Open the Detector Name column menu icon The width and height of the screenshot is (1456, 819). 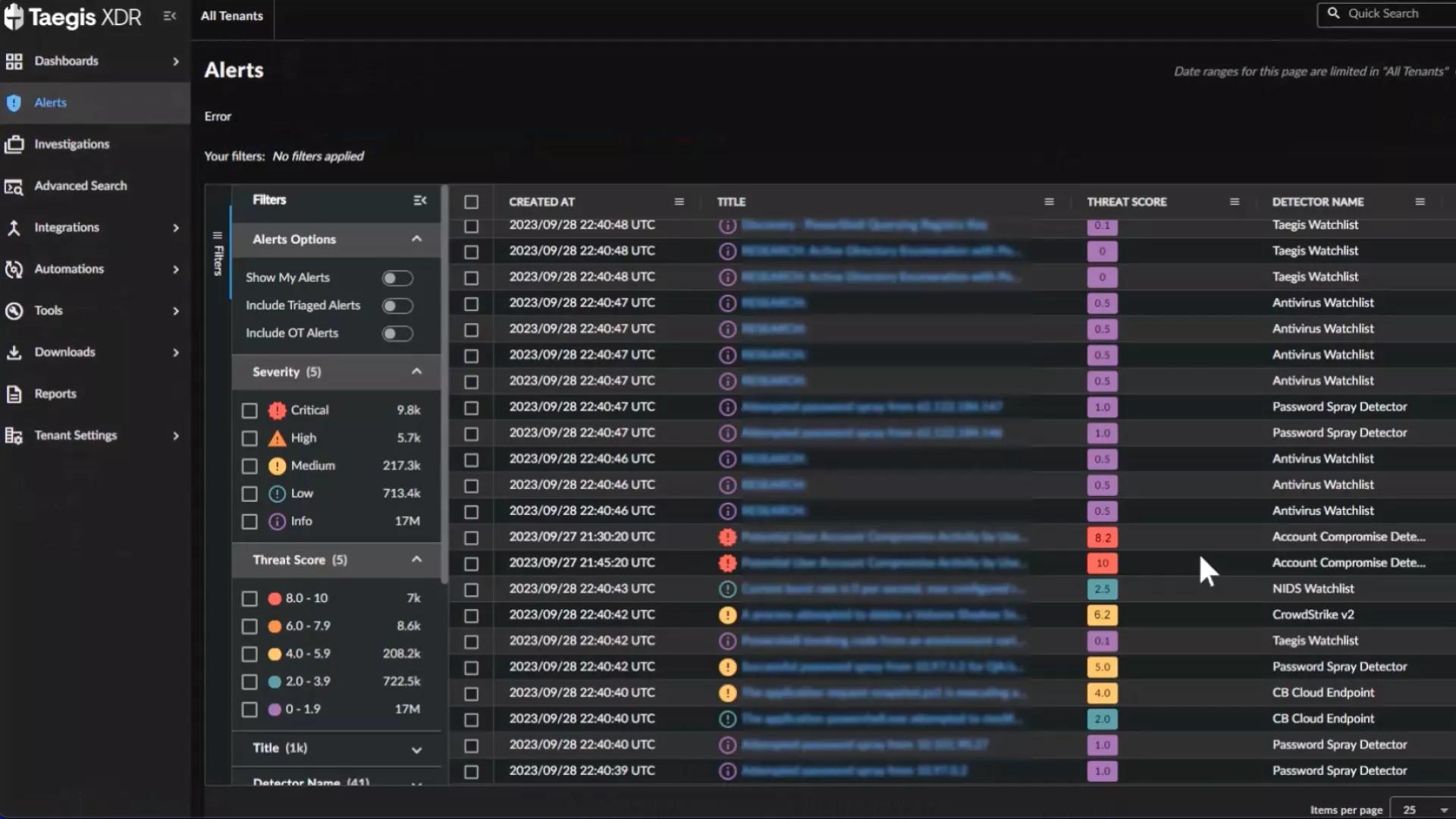click(1420, 202)
